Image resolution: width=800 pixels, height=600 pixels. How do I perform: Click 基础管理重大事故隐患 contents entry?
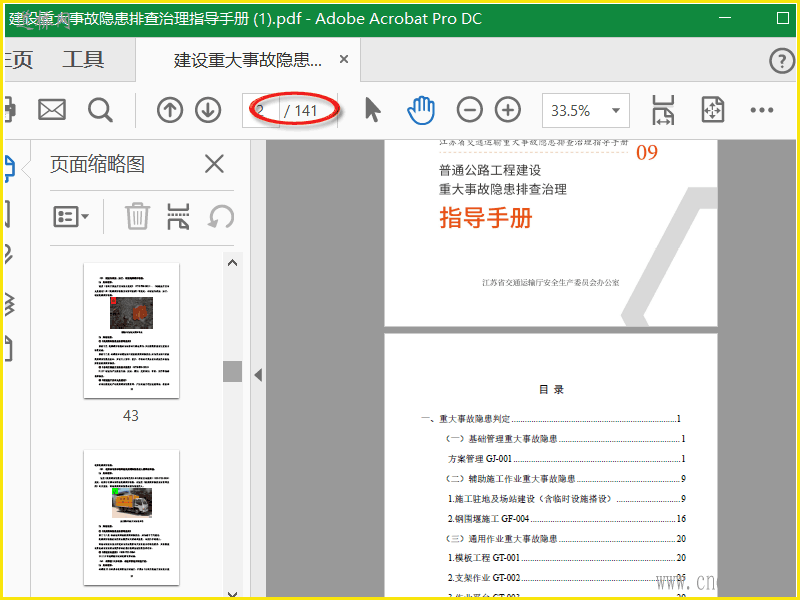(x=565, y=439)
